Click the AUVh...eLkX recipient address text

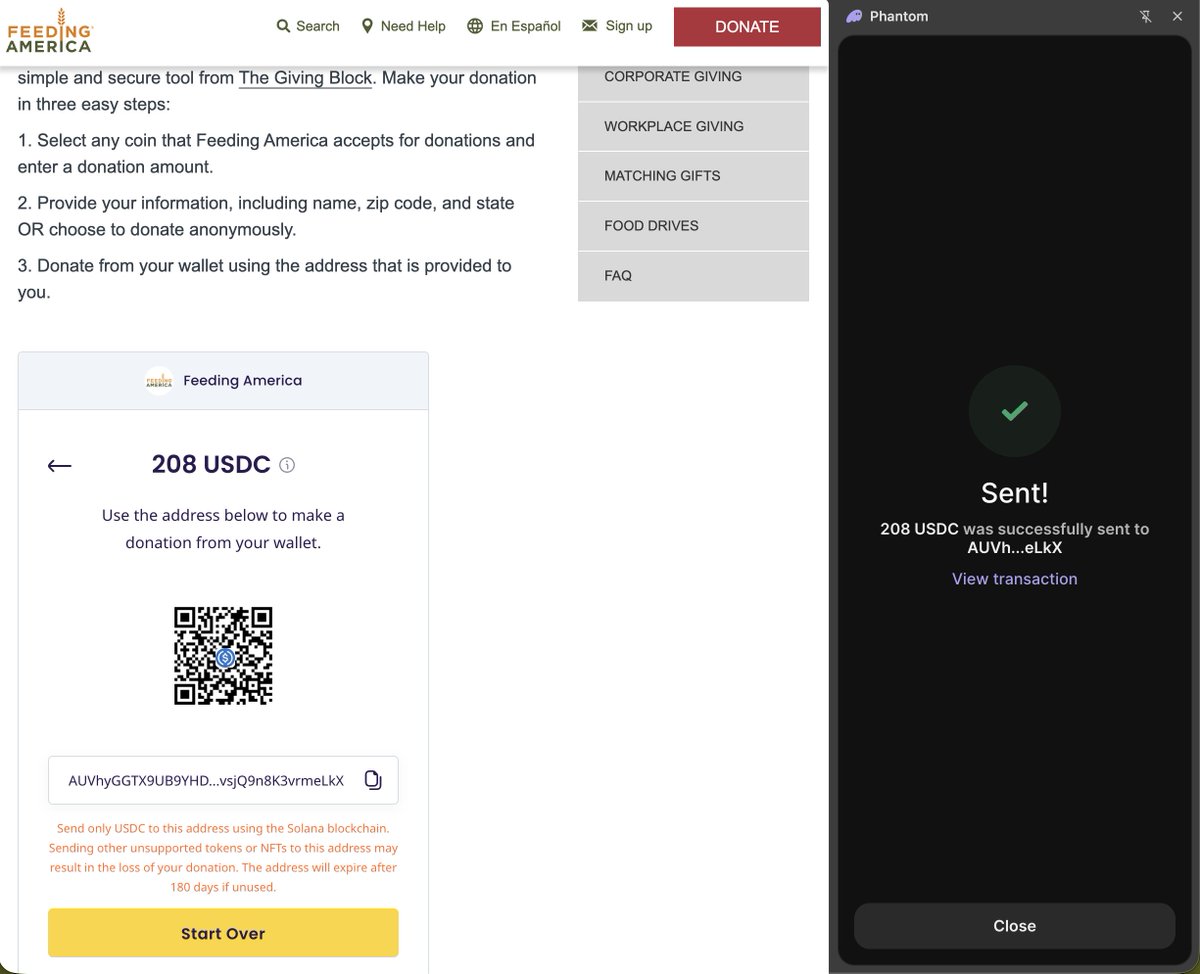click(1015, 548)
